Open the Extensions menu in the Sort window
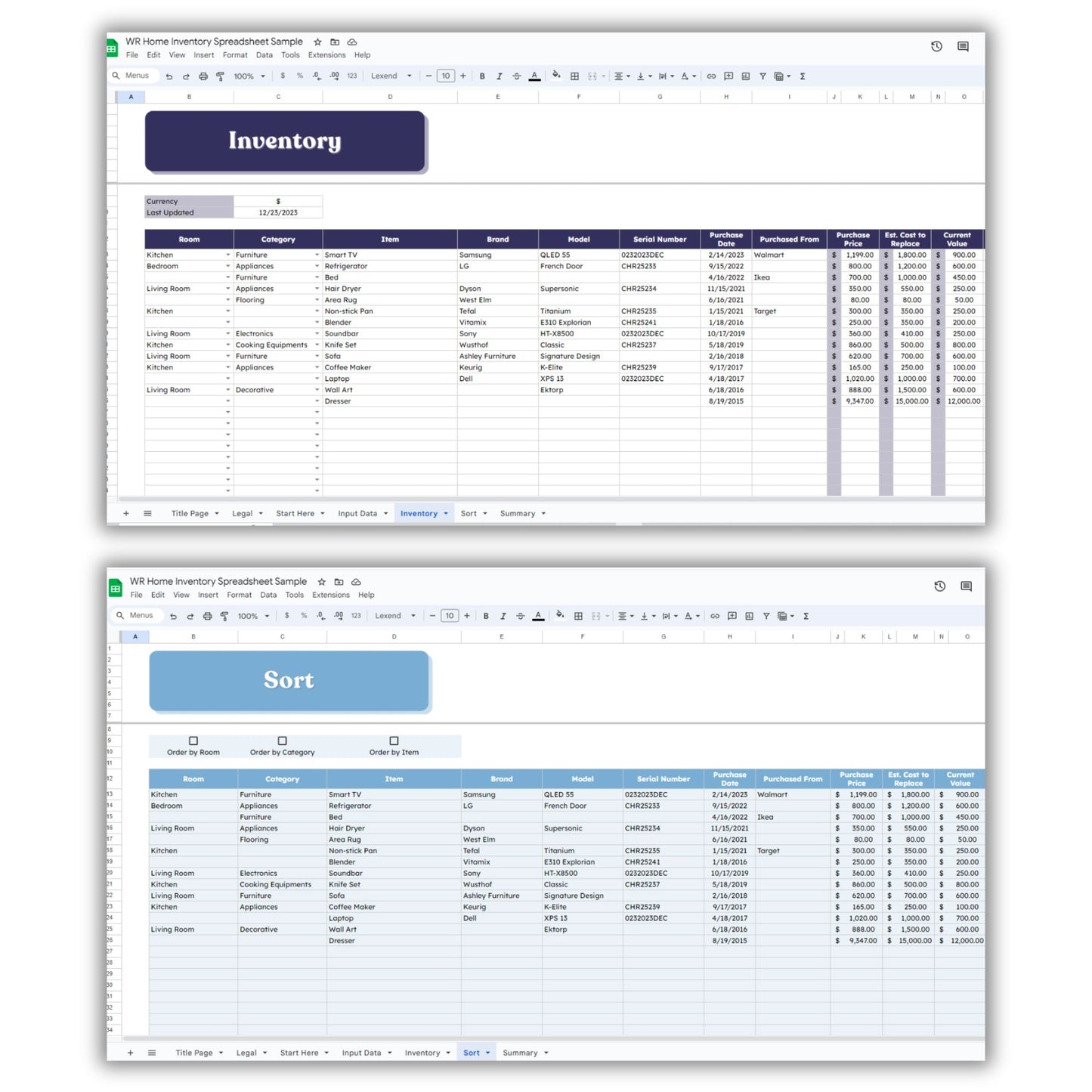Viewport: 1092px width, 1092px height. click(331, 595)
